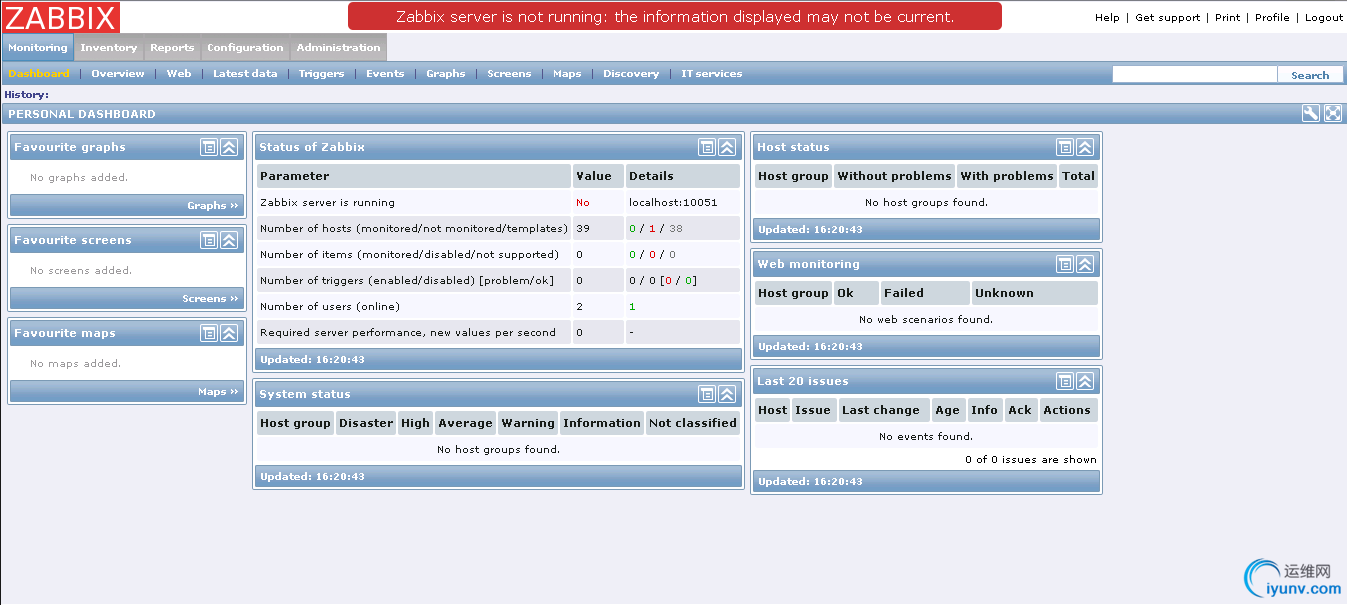Screen dimensions: 1347x605
Task: Click the 'No web scenarios found.' text
Action: point(926,320)
